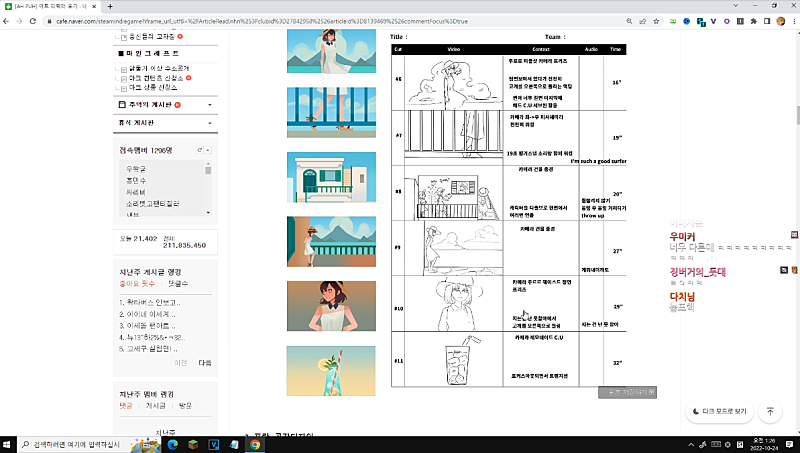Screen dimensions: 800x453
Task: Click the storyboard sheet image
Action: point(509,210)
